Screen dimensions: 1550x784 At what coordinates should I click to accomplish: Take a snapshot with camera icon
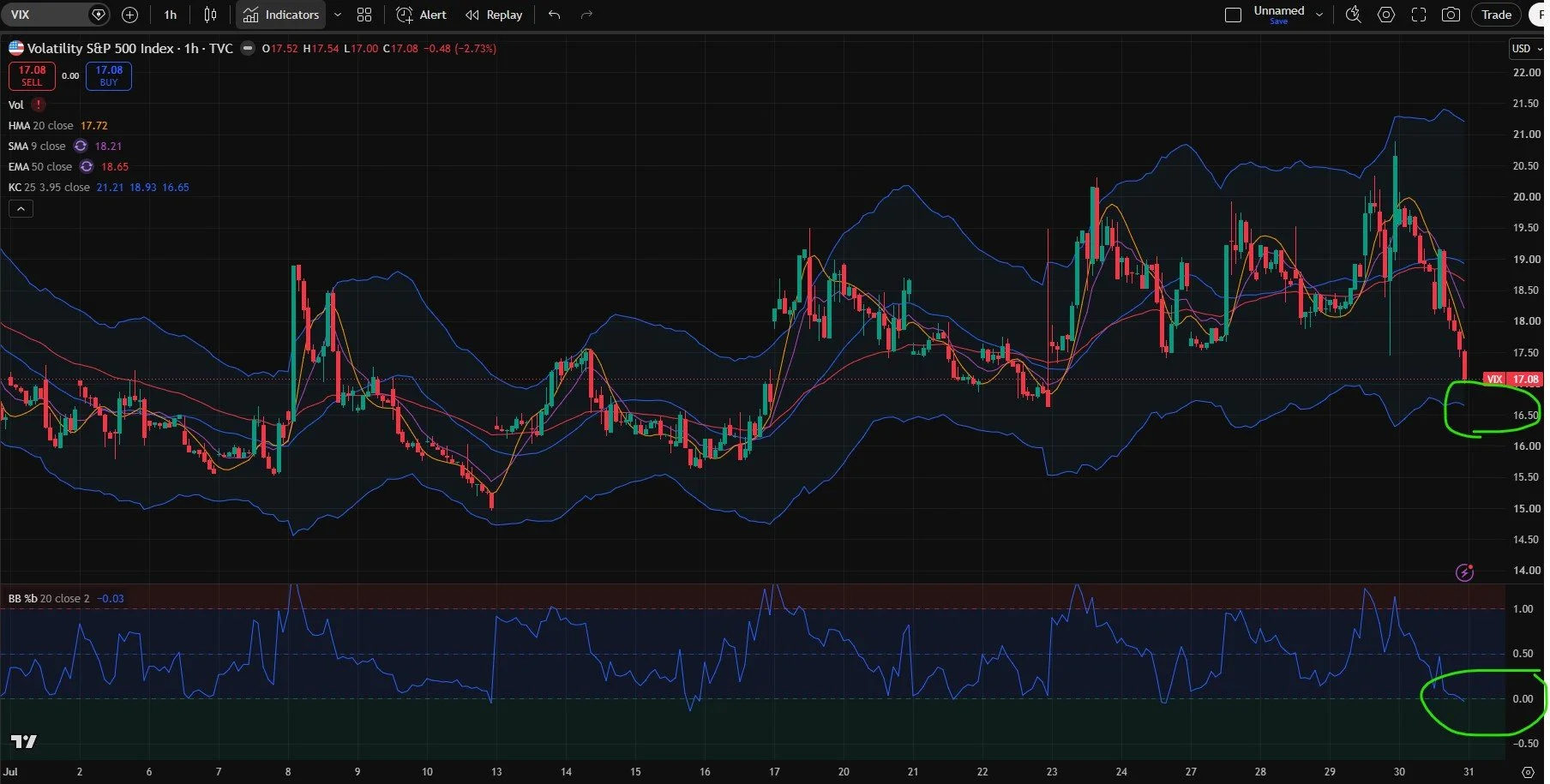(1451, 15)
